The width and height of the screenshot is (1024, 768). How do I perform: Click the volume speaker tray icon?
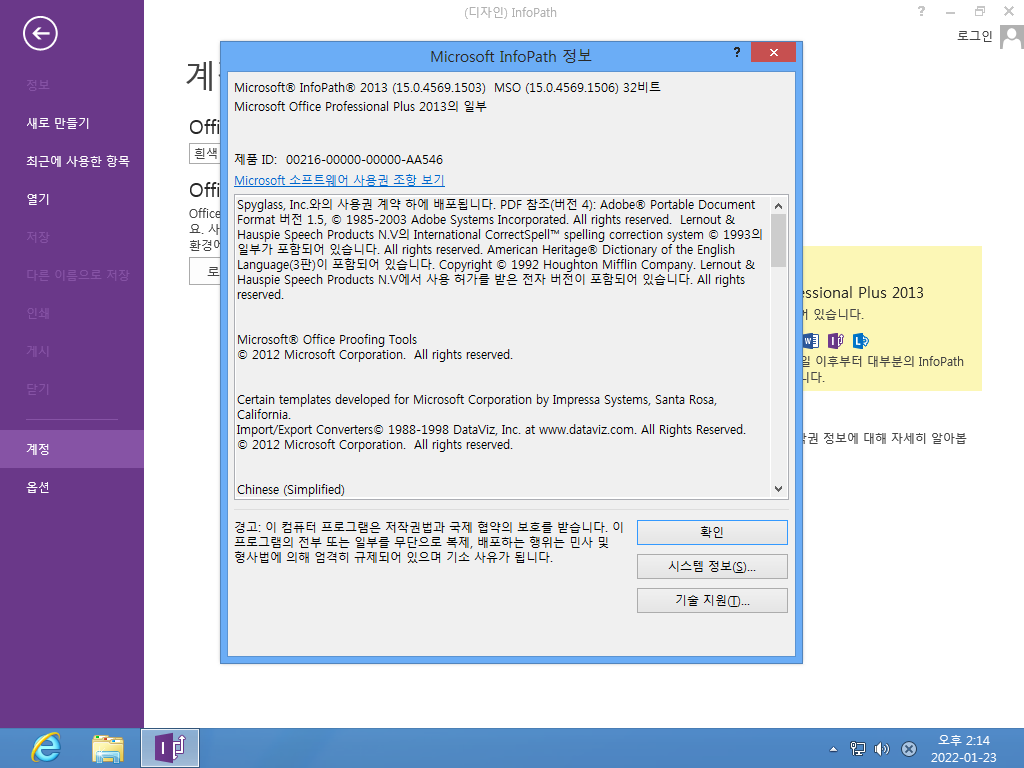point(882,749)
